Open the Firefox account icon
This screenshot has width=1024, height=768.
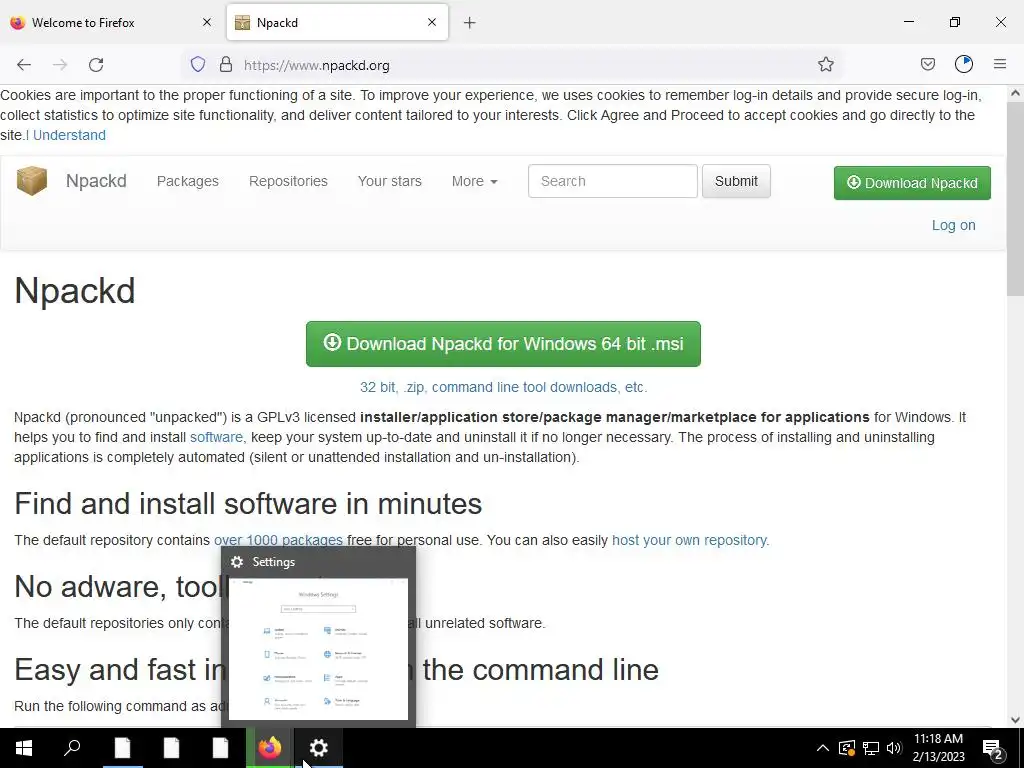pyautogui.click(x=964, y=64)
